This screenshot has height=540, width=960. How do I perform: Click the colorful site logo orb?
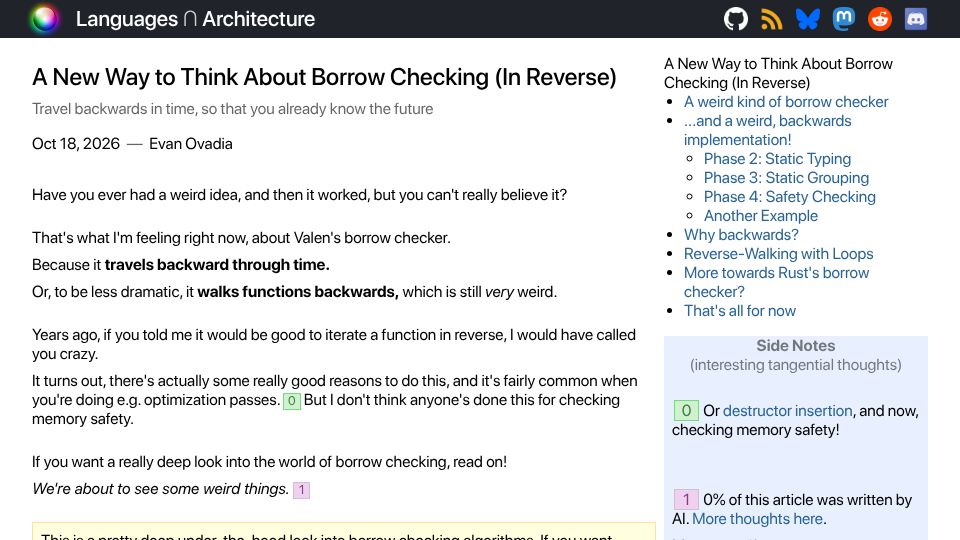click(x=44, y=19)
